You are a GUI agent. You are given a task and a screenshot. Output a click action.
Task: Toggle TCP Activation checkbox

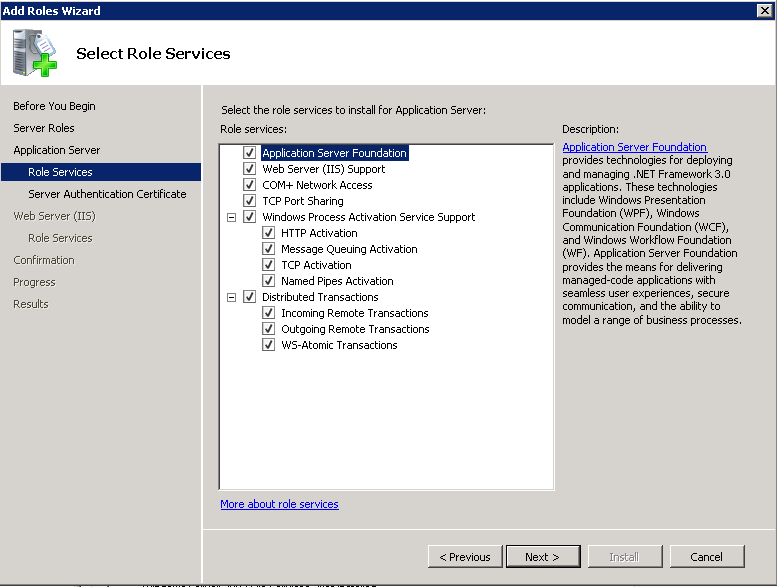click(x=268, y=265)
